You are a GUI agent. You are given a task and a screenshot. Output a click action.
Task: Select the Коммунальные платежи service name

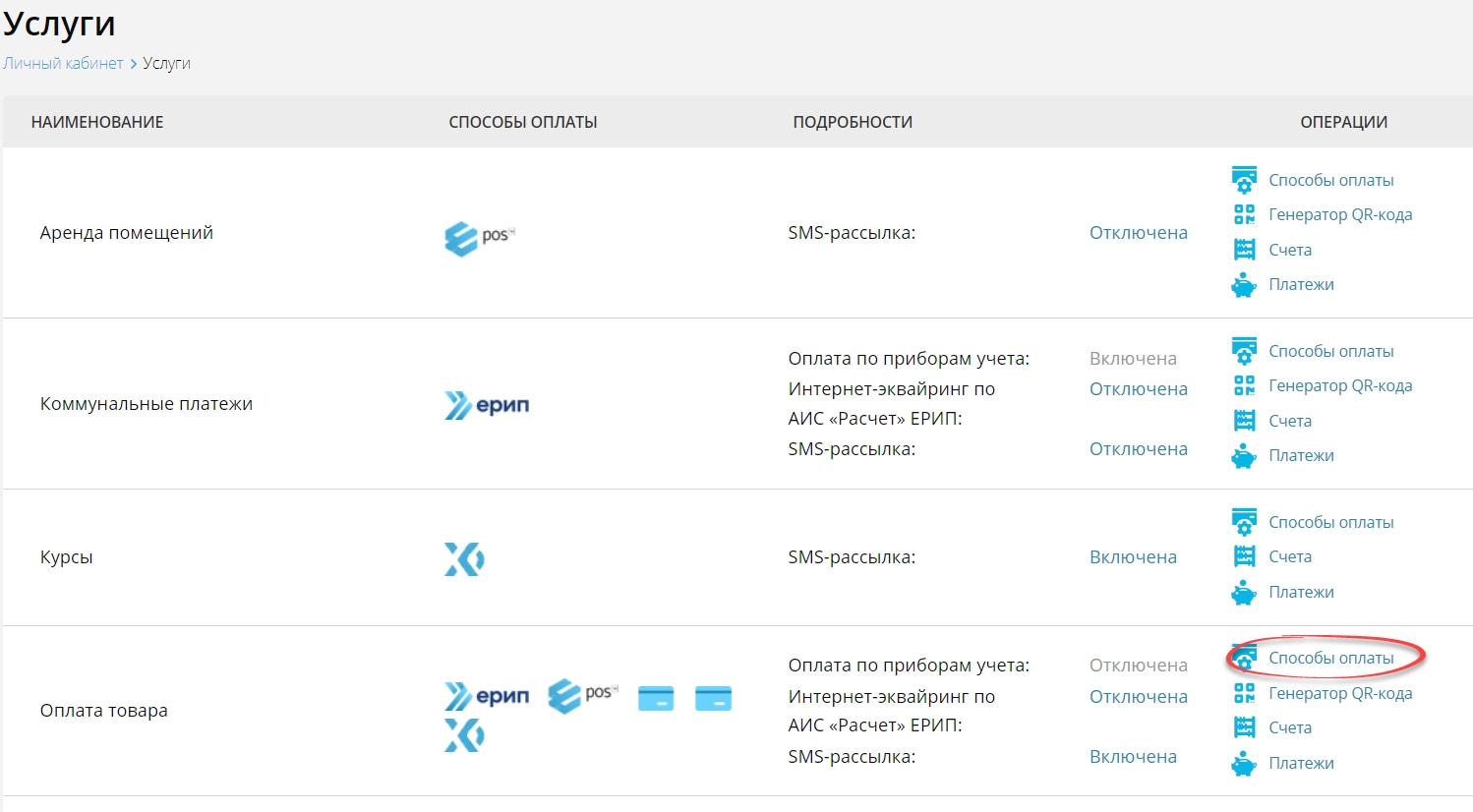point(147,404)
